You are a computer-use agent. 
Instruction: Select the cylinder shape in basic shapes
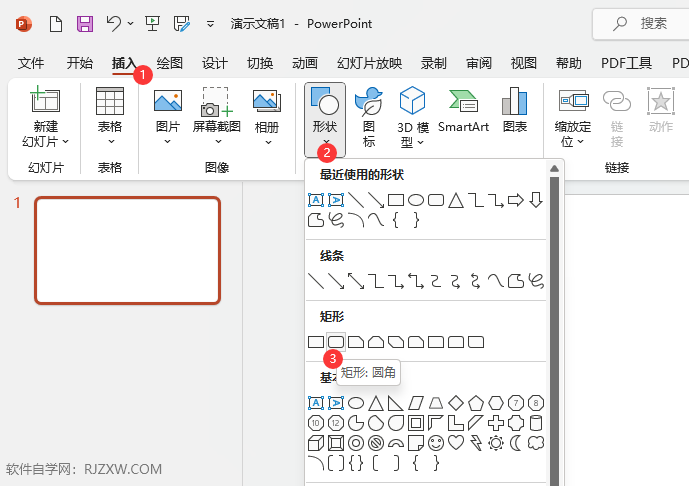point(536,423)
